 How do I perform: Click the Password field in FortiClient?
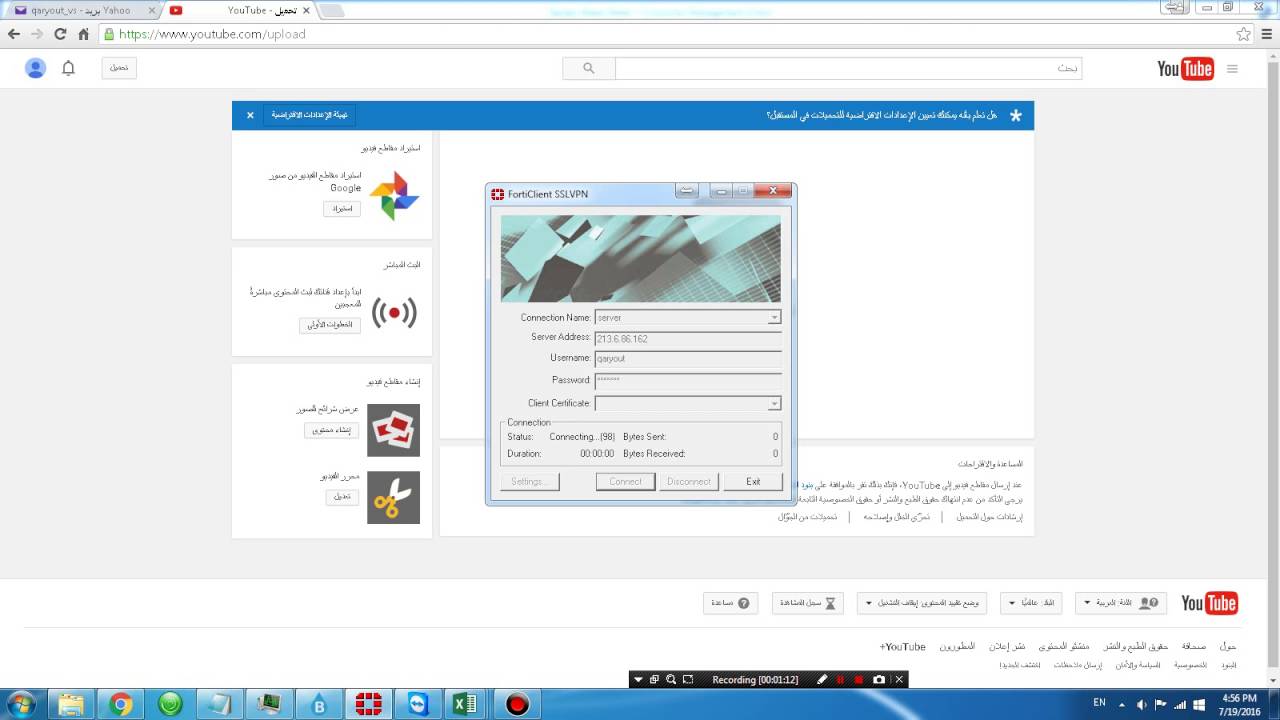click(688, 381)
